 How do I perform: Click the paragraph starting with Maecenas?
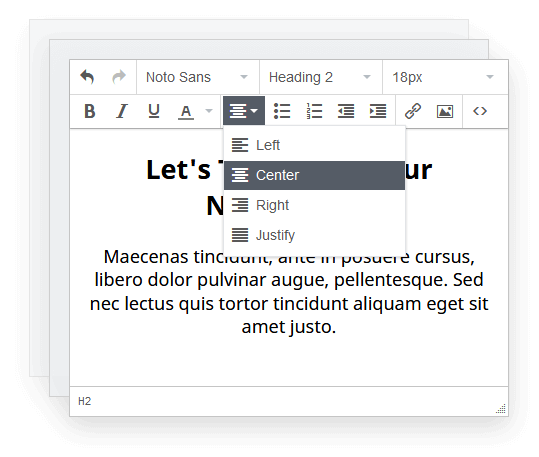[289, 292]
